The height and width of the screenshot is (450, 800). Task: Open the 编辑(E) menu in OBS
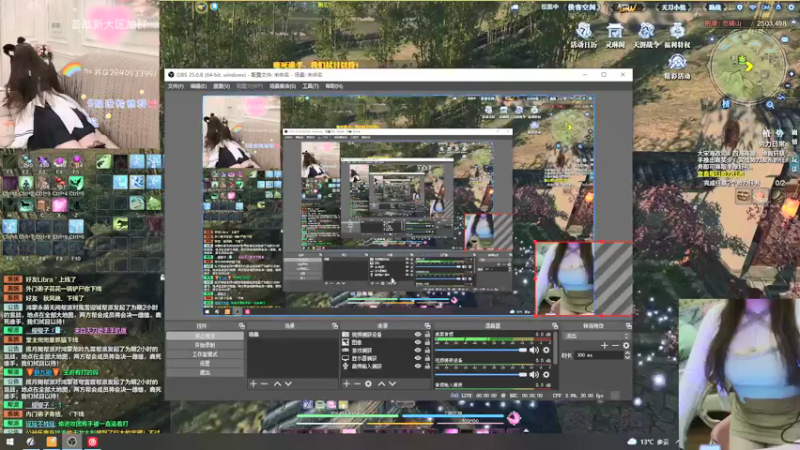click(x=198, y=86)
